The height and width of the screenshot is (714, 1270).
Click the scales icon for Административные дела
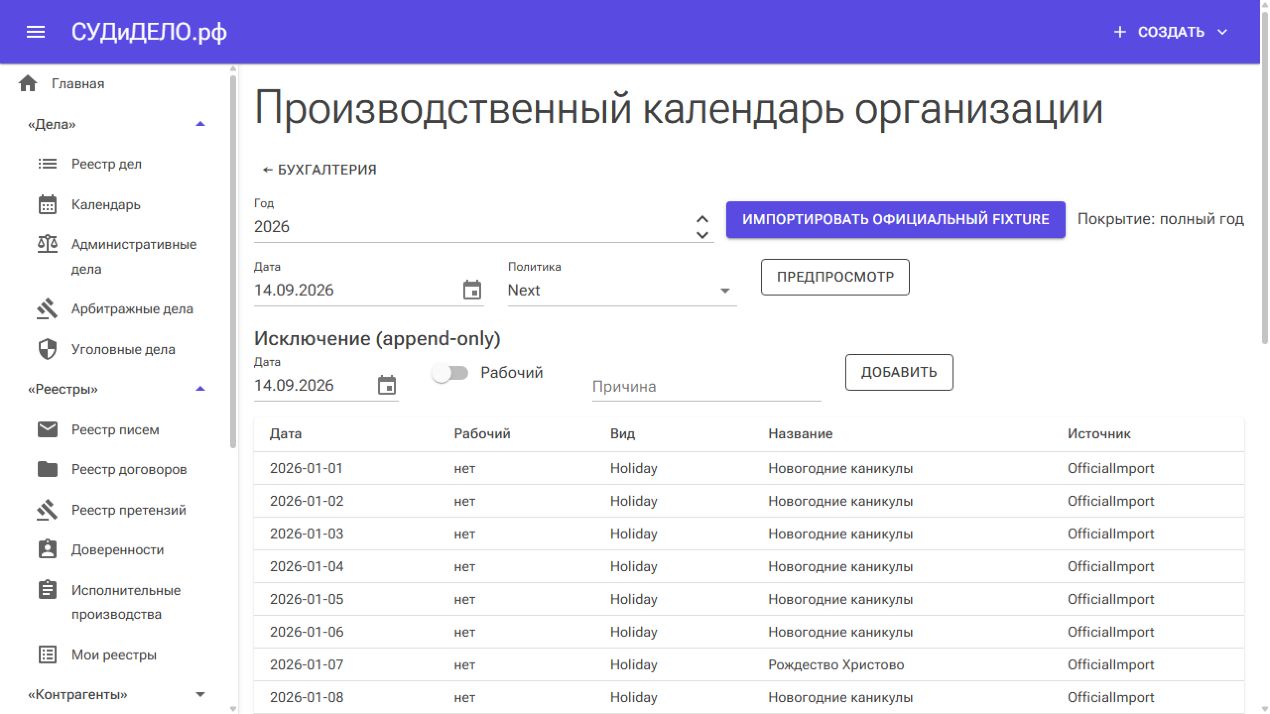(x=47, y=244)
